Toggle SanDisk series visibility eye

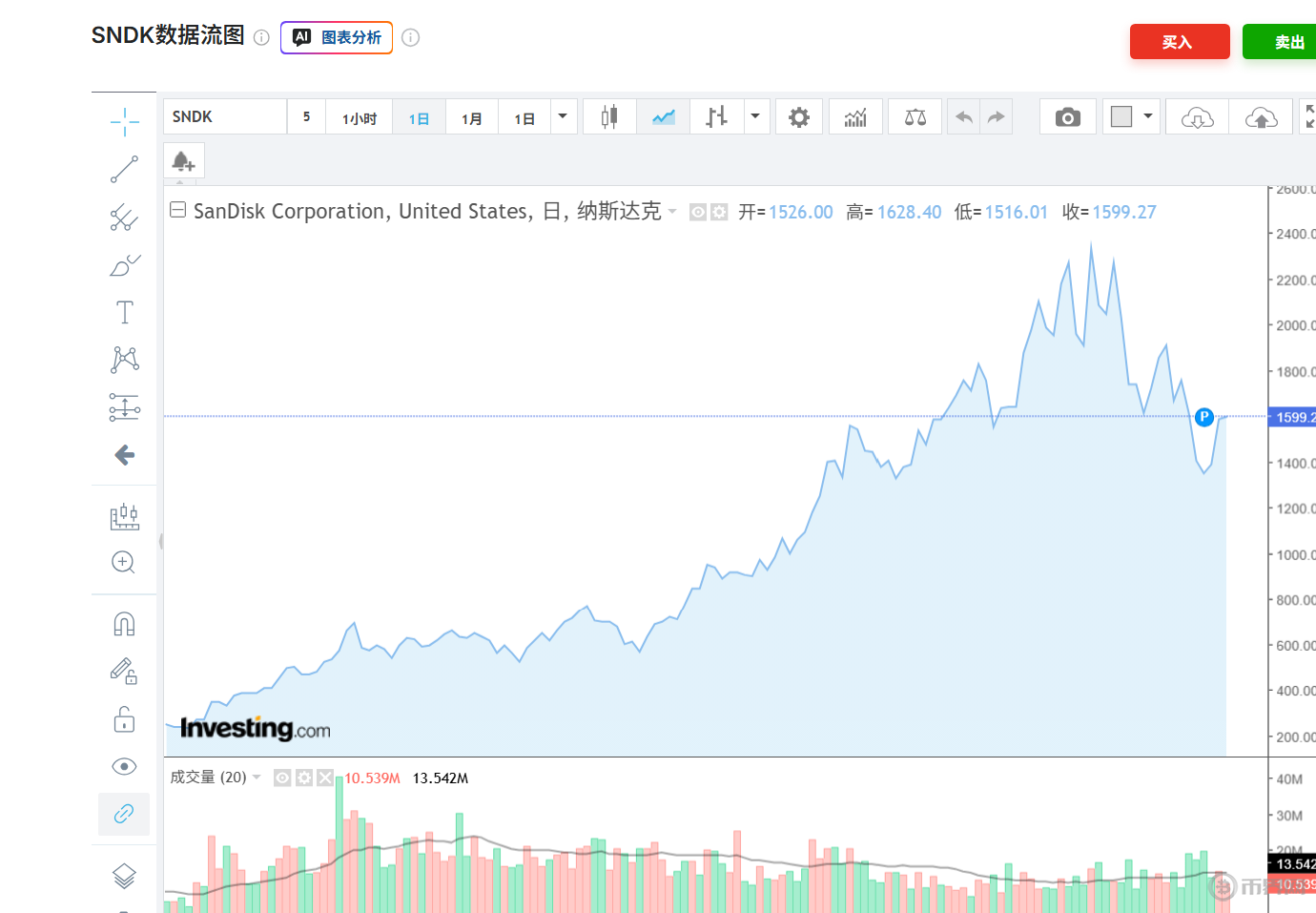[x=698, y=212]
